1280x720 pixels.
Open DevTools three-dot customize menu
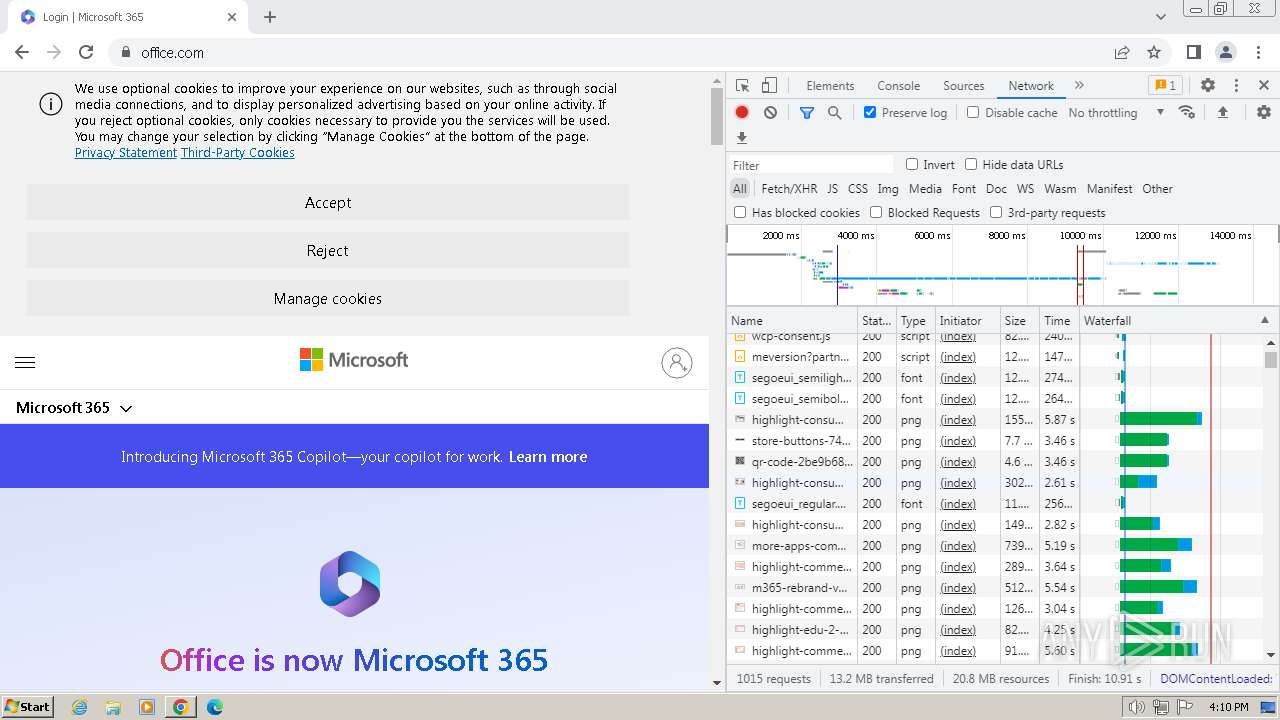click(1236, 86)
